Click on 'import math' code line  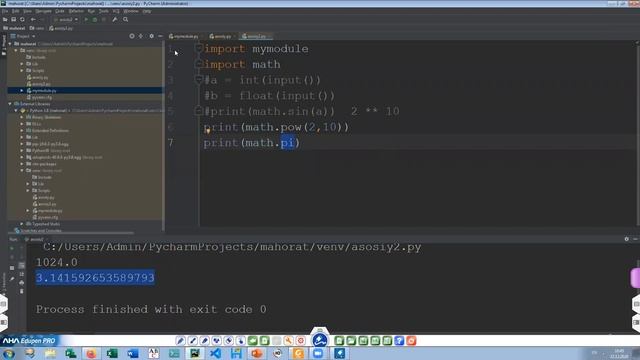click(x=242, y=64)
